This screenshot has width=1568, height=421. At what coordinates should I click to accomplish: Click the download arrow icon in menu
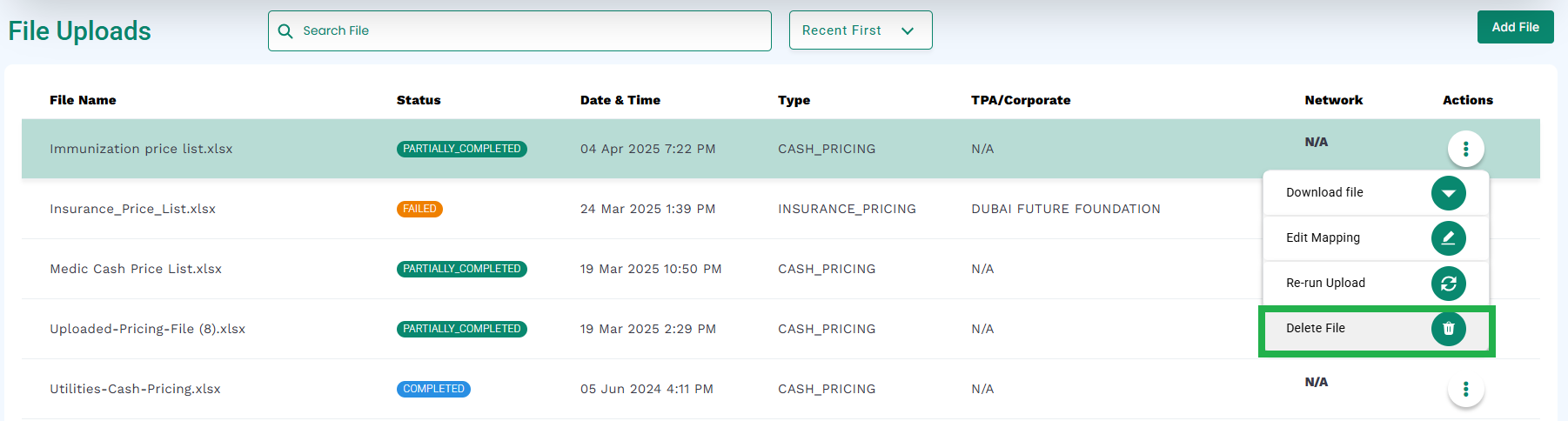click(1448, 193)
